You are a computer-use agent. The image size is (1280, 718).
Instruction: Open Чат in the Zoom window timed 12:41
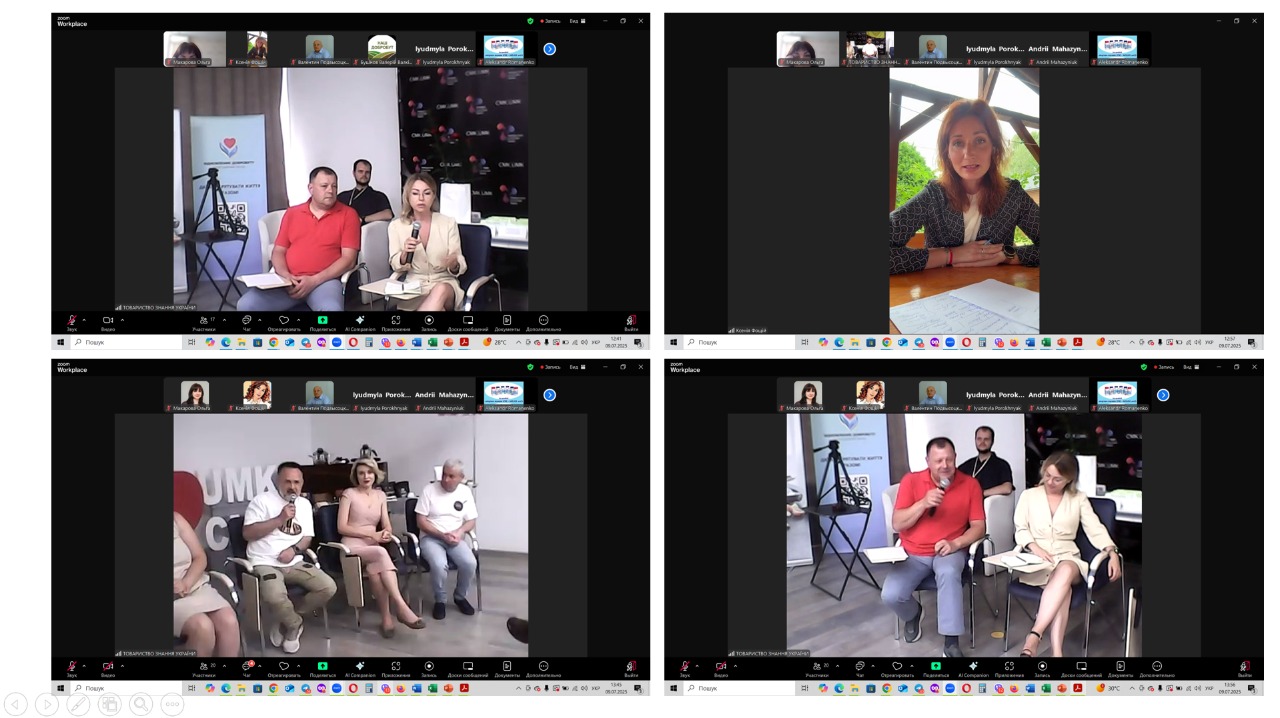(x=247, y=323)
